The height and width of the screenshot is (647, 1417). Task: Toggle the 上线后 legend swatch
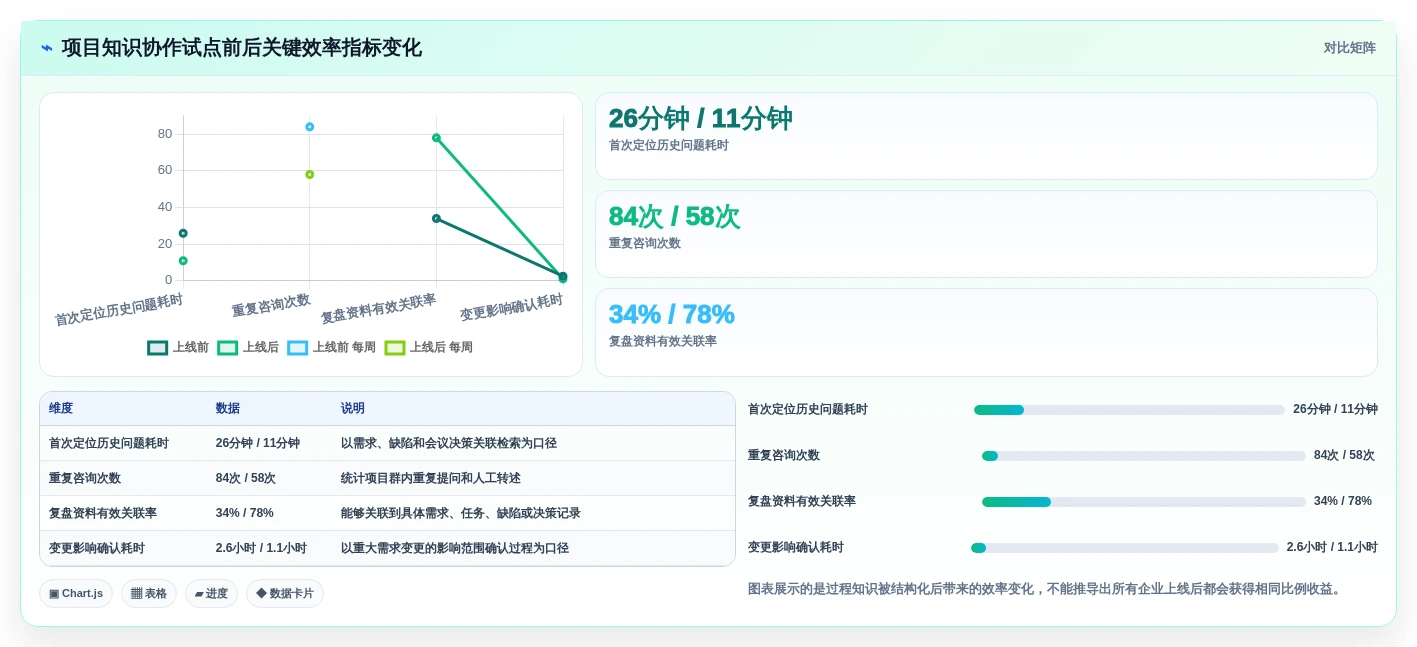coord(228,348)
